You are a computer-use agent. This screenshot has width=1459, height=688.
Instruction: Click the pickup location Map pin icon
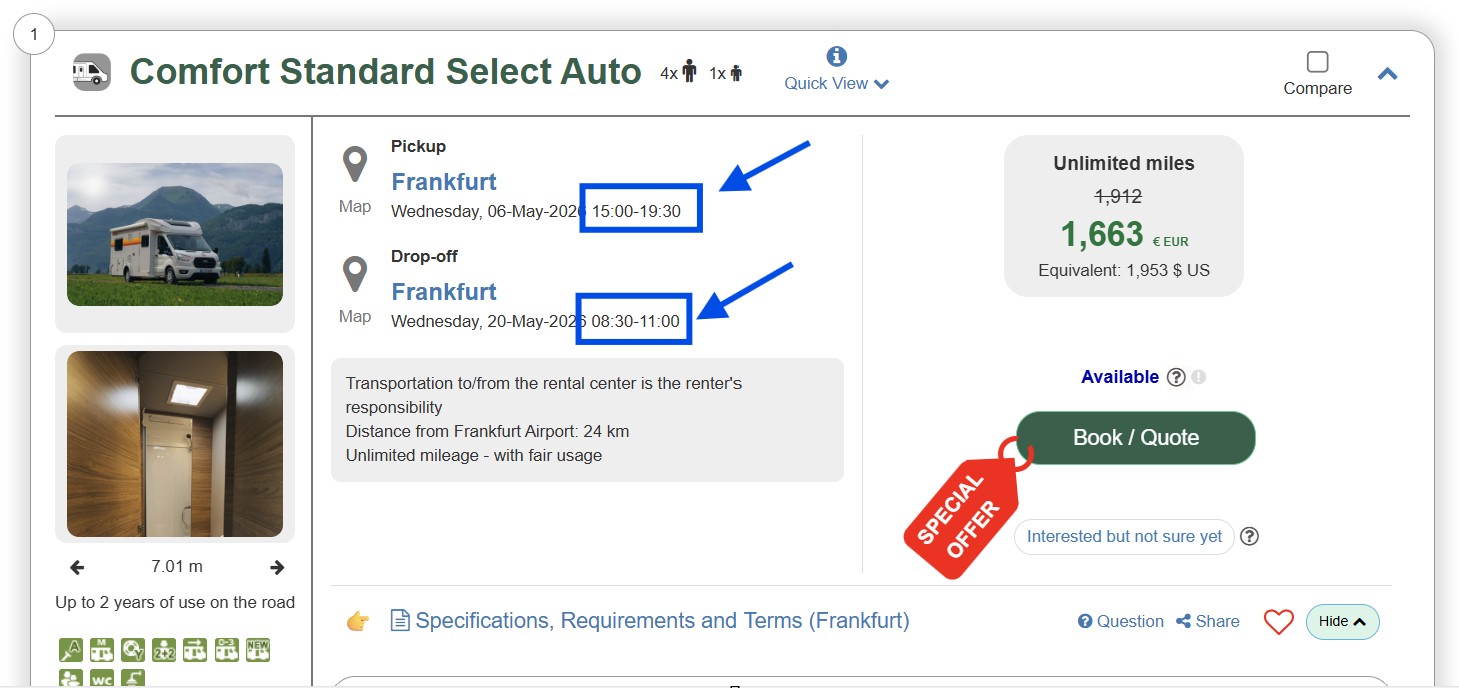[355, 163]
